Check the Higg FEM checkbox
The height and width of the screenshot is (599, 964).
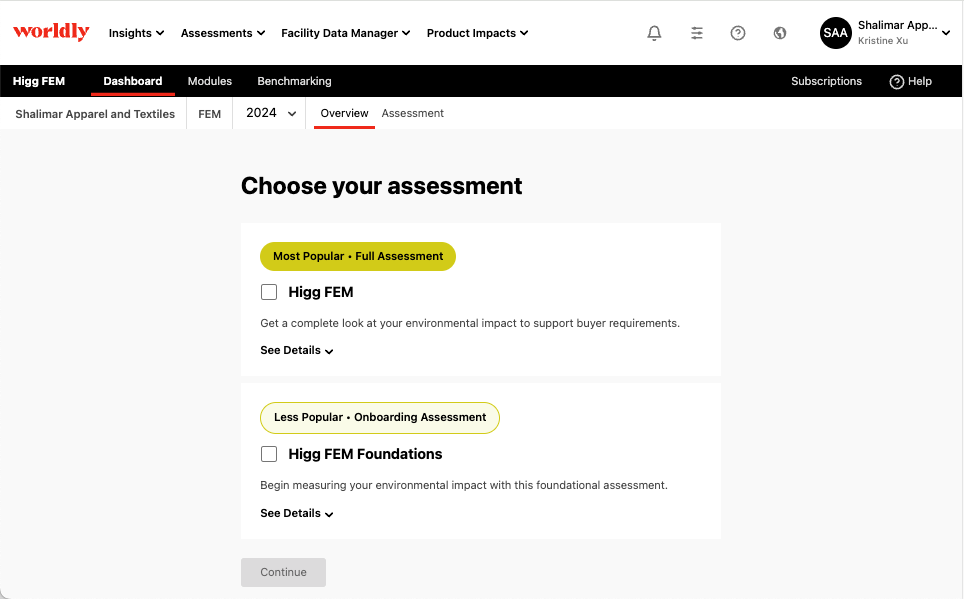(269, 292)
